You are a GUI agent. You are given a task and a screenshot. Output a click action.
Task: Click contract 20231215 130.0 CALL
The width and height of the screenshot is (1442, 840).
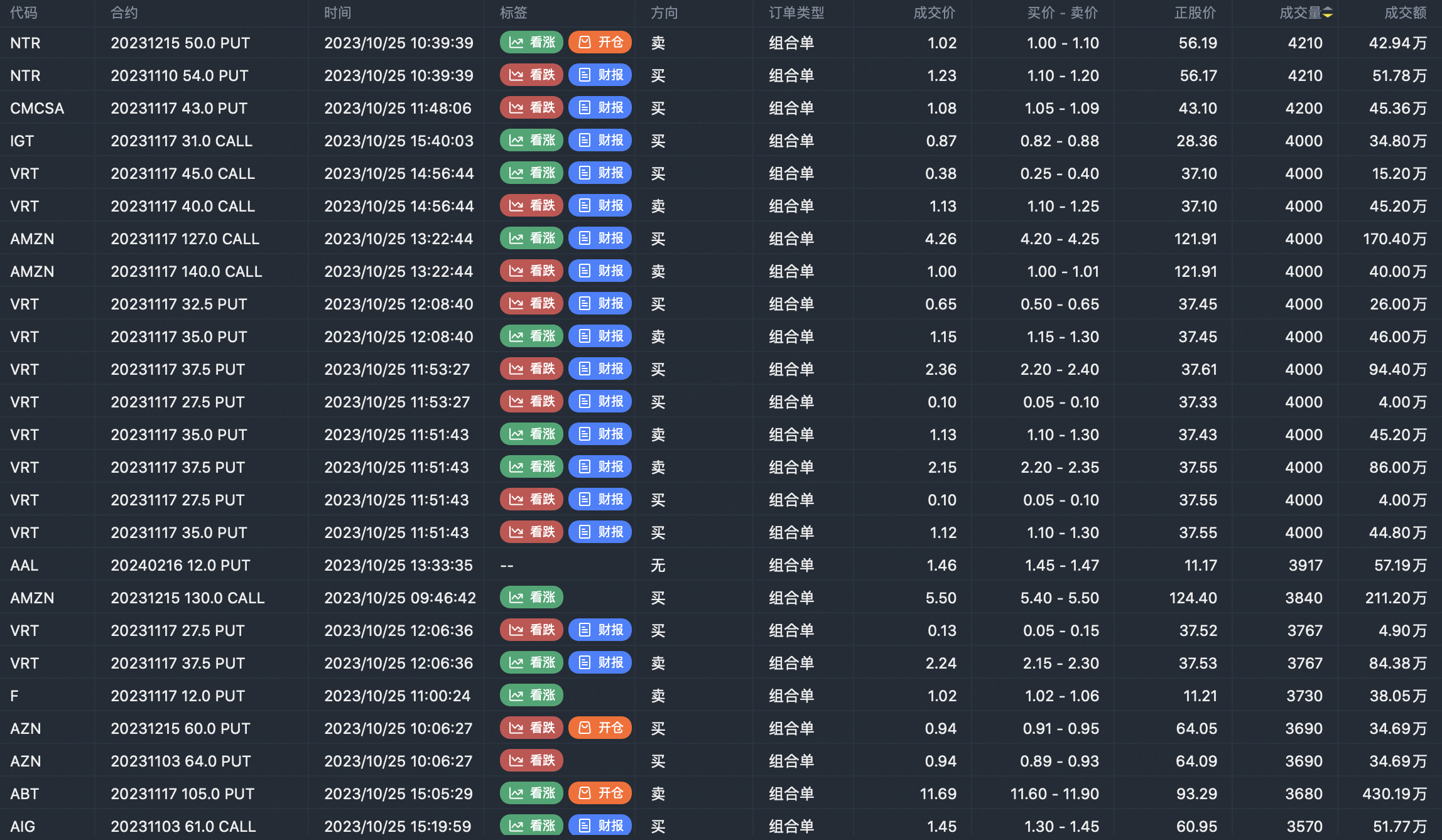point(188,598)
